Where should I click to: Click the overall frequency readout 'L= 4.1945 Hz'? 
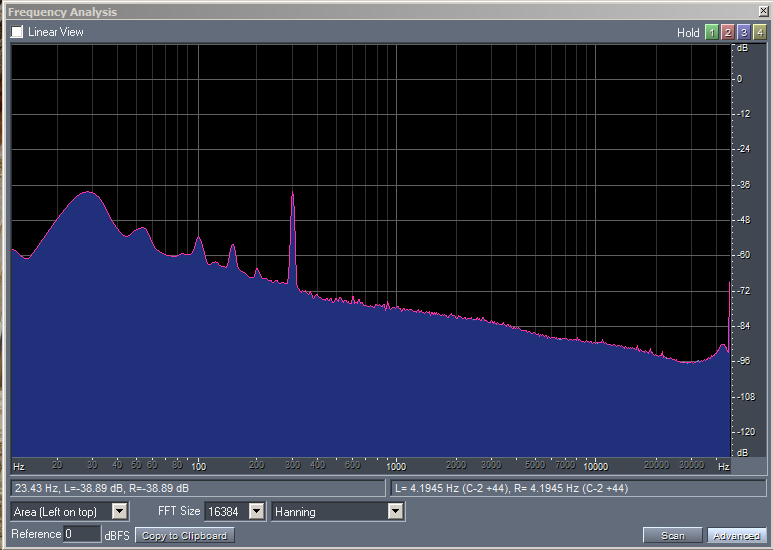coord(511,488)
